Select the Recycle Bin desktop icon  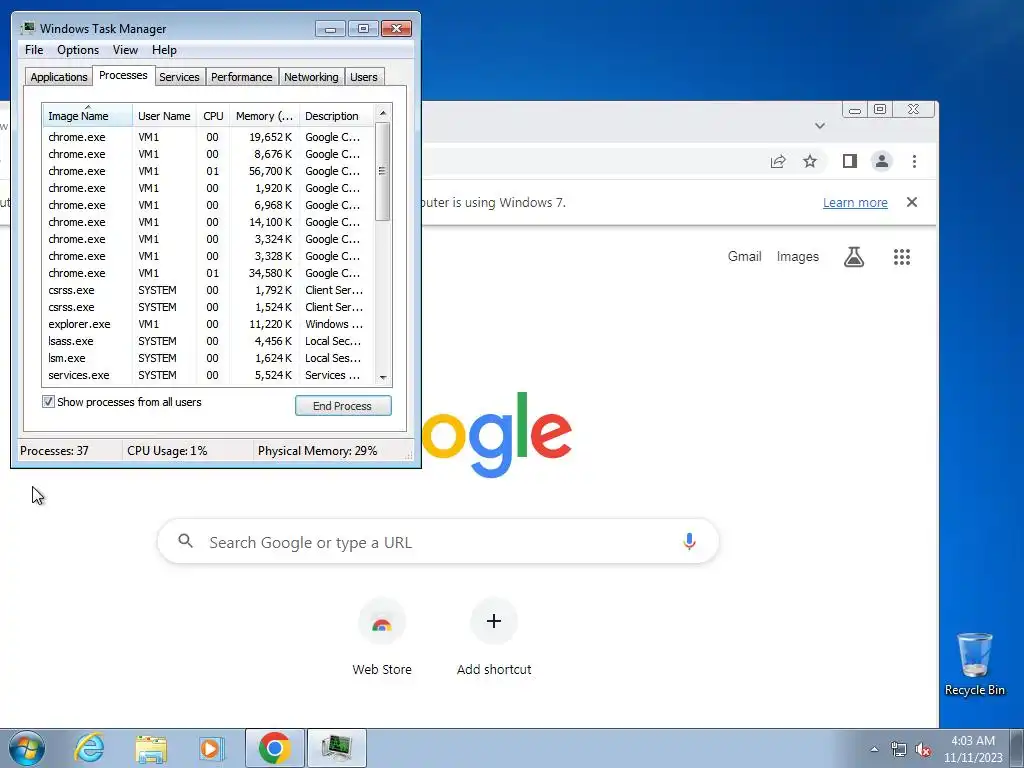pyautogui.click(x=974, y=664)
